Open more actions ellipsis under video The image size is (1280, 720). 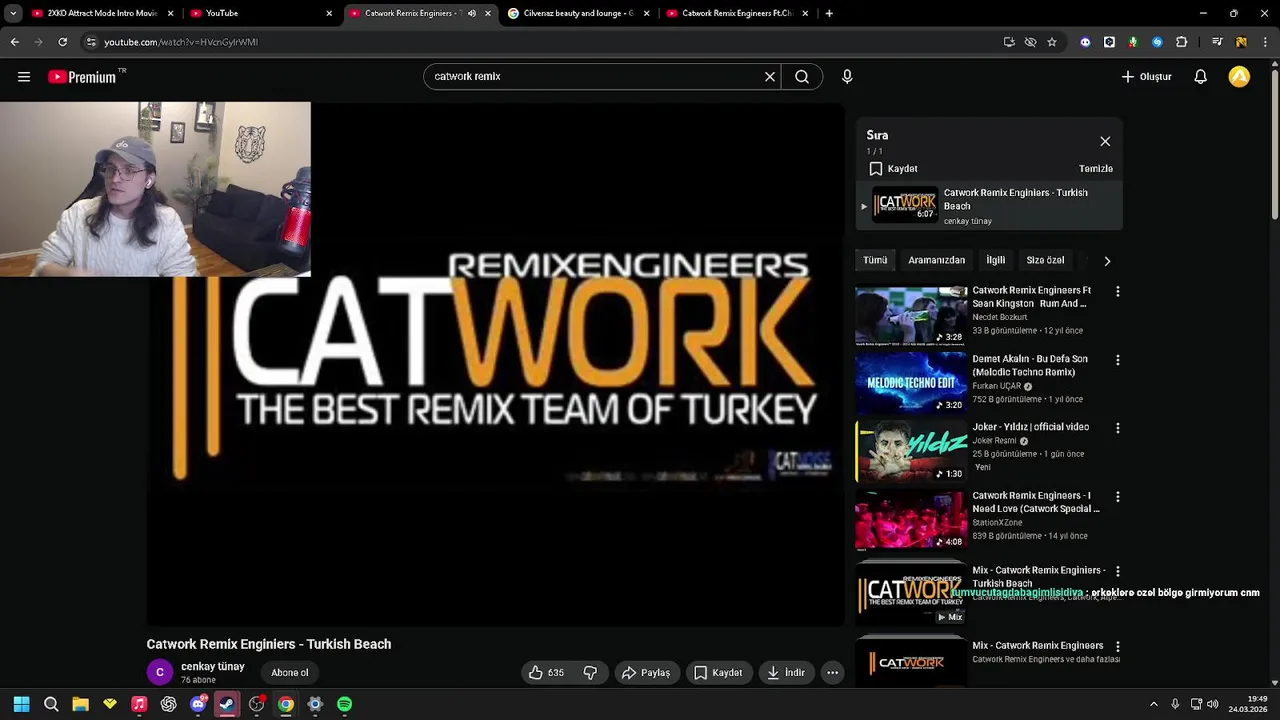[x=832, y=673]
